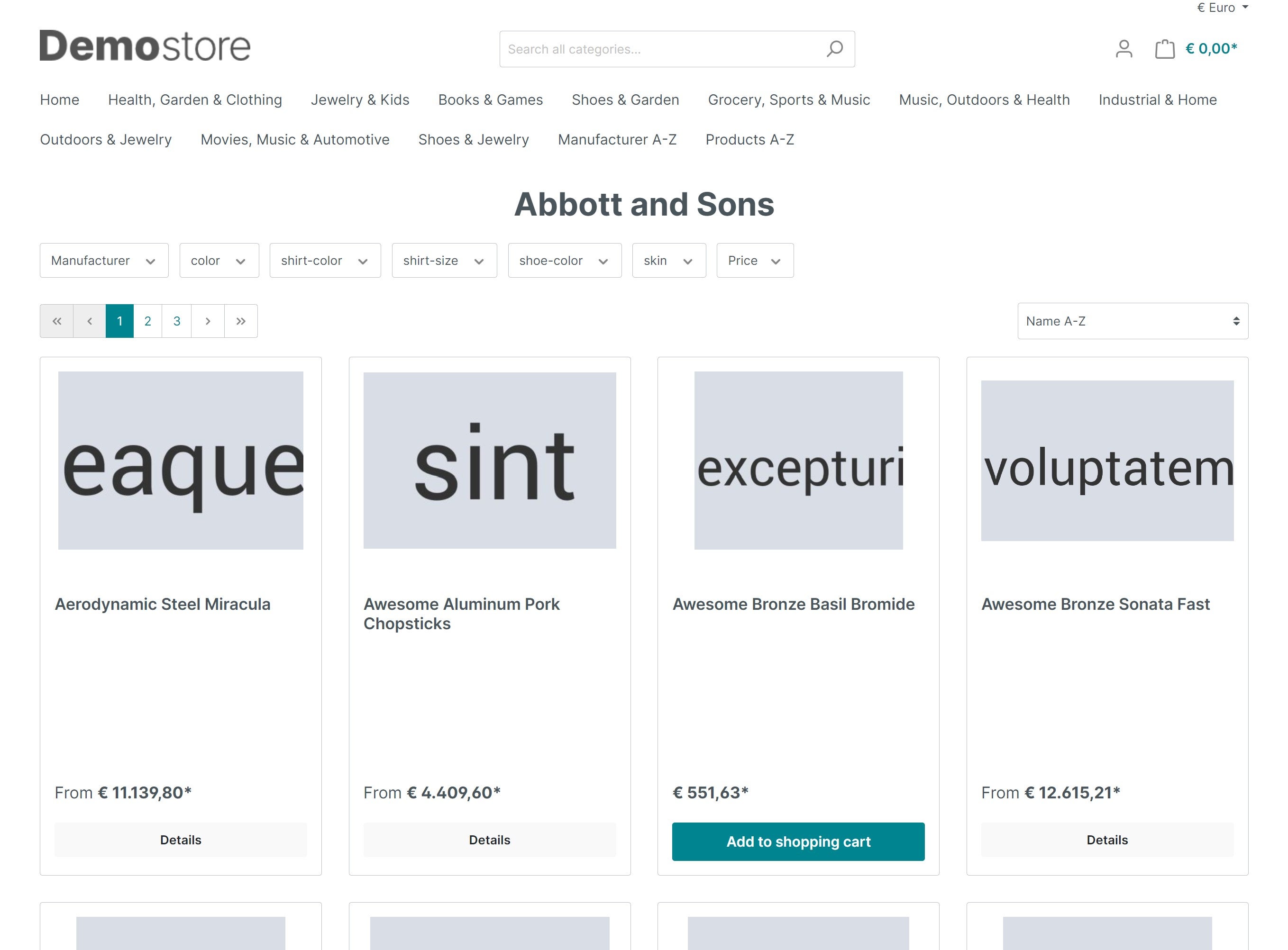Go to the Home menu item
Screen dimensions: 1288x950
click(59, 100)
